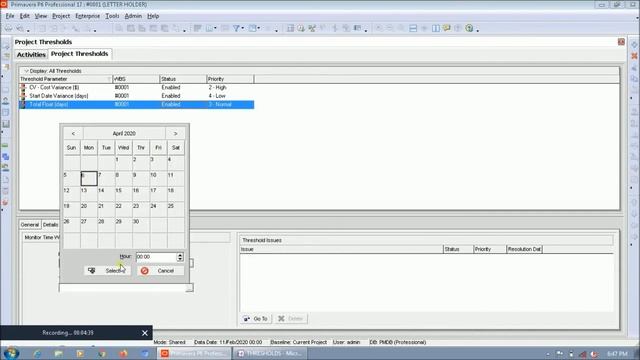Pick April 13 in the calendar

pos(89,194)
